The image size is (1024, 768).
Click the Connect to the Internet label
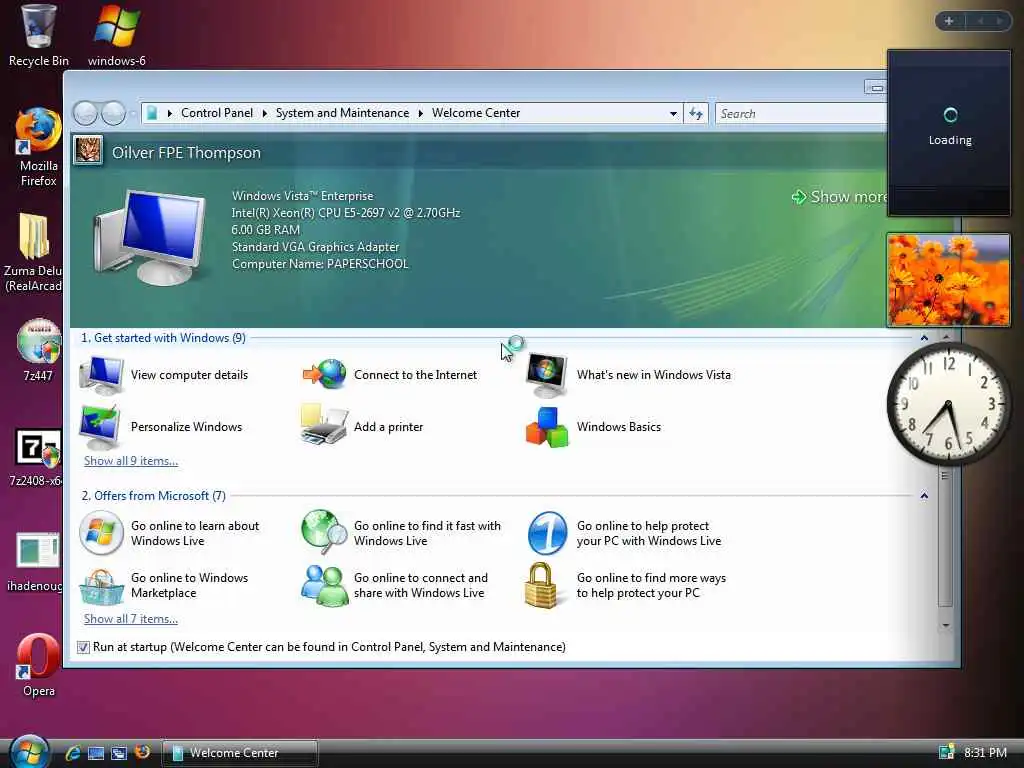415,375
